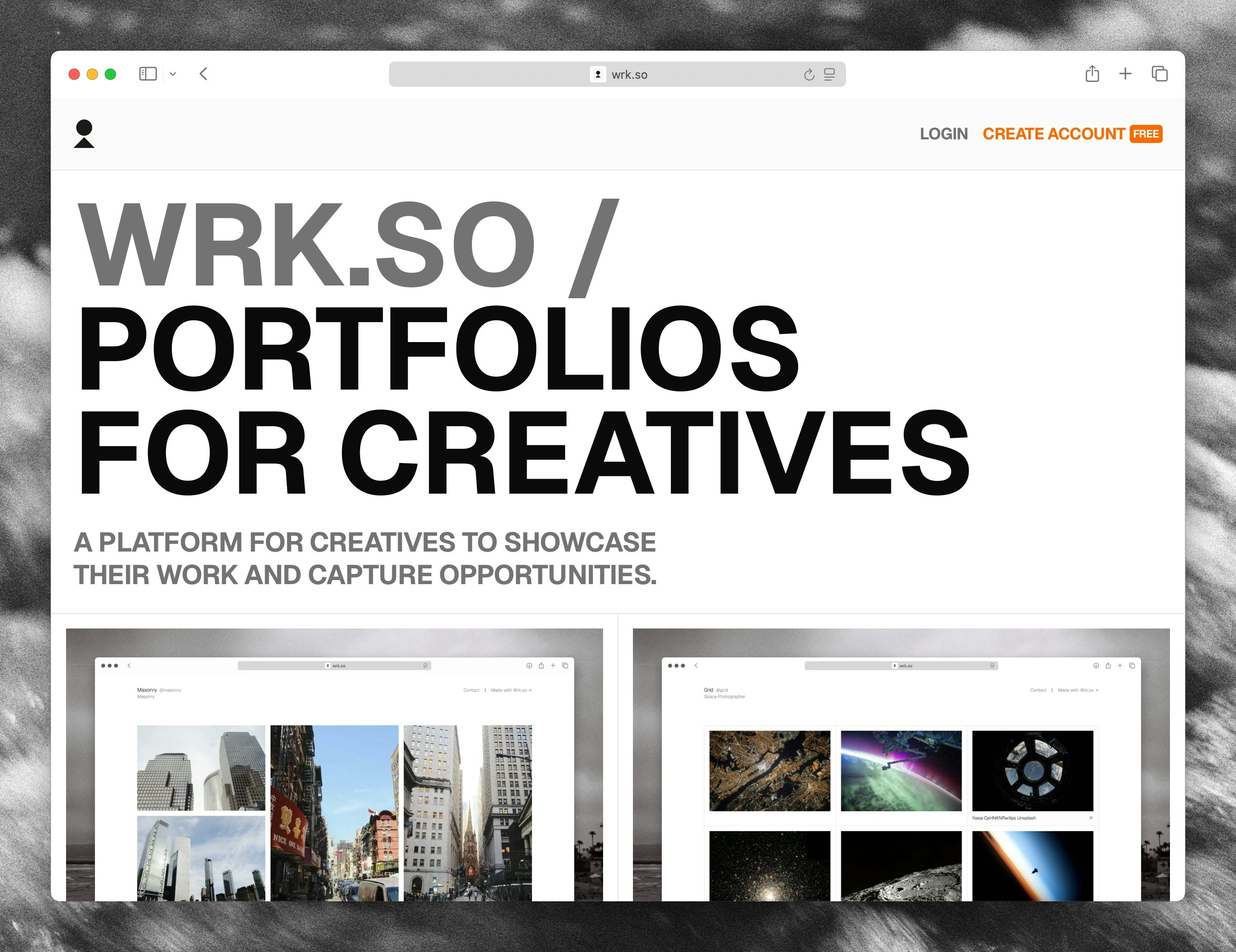Click the Masonry profile name
The width and height of the screenshot is (1236, 952).
pos(147,690)
